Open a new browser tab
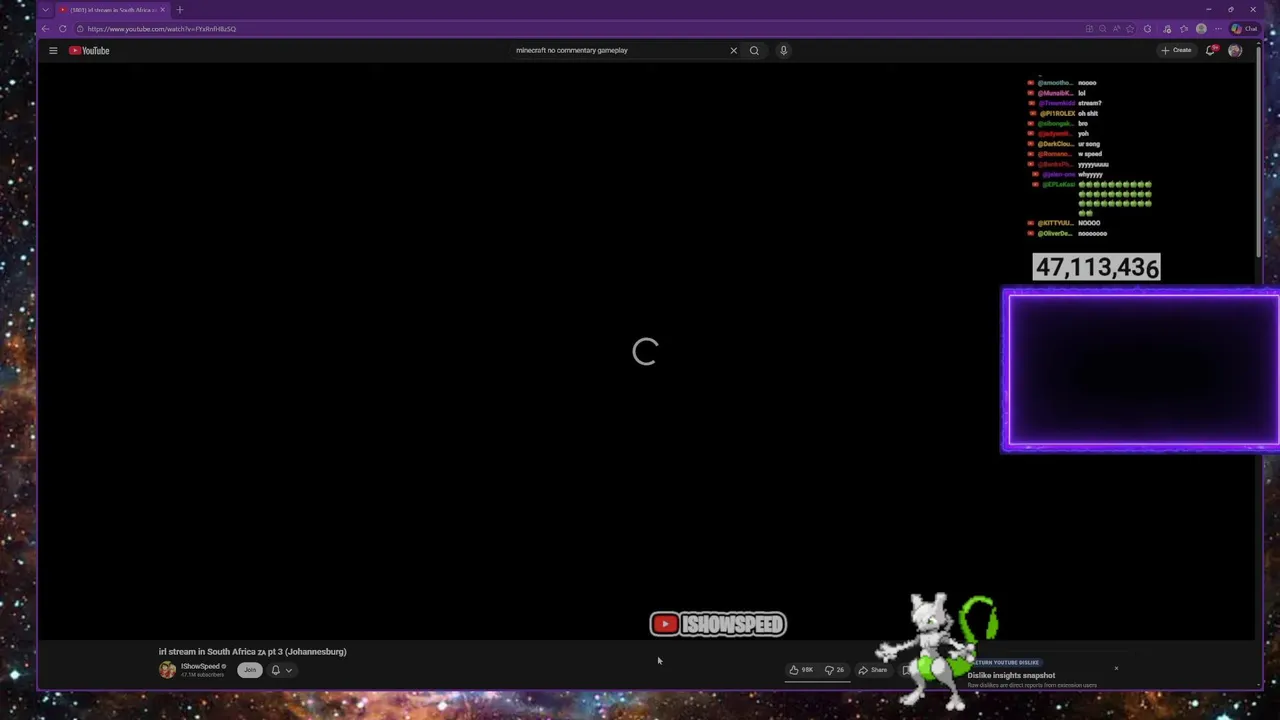This screenshot has width=1280, height=720. coord(180,10)
